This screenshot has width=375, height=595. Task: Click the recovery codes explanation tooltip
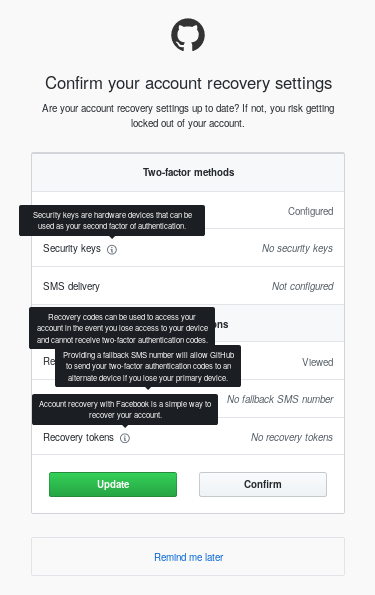(122, 328)
